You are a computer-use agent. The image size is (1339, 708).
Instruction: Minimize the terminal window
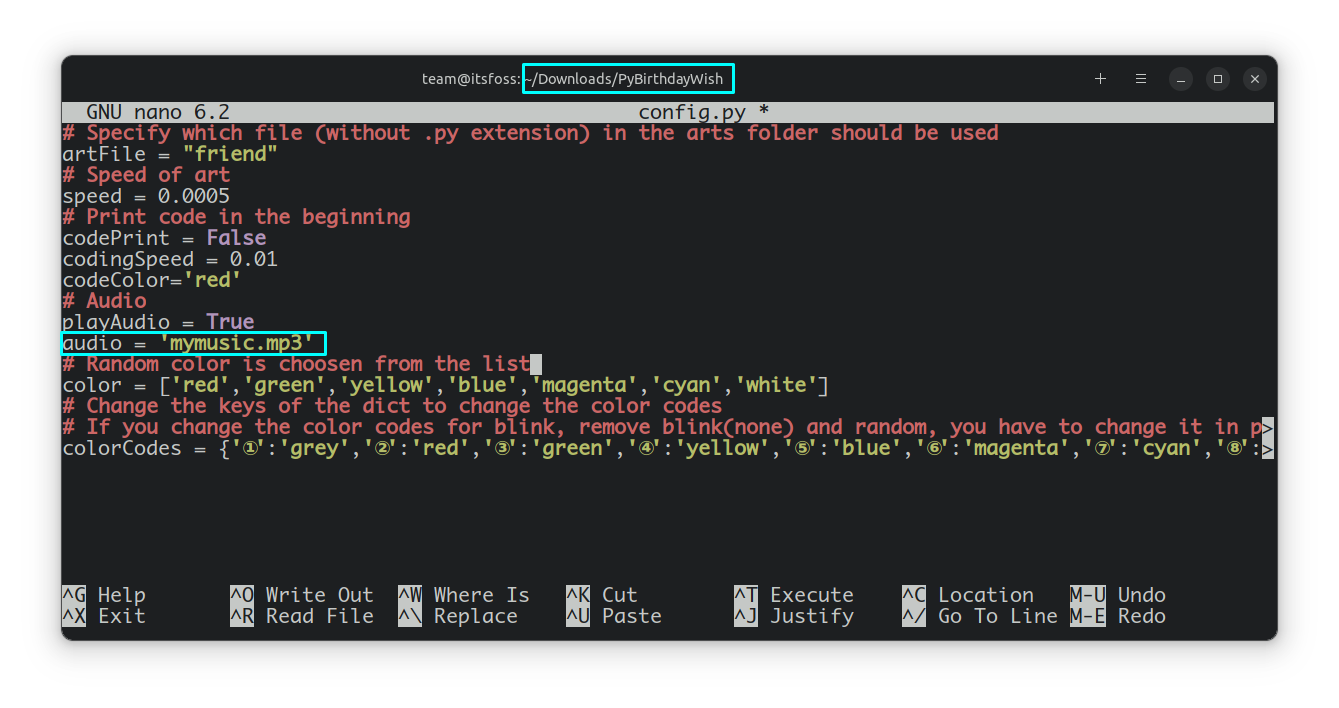tap(1180, 78)
